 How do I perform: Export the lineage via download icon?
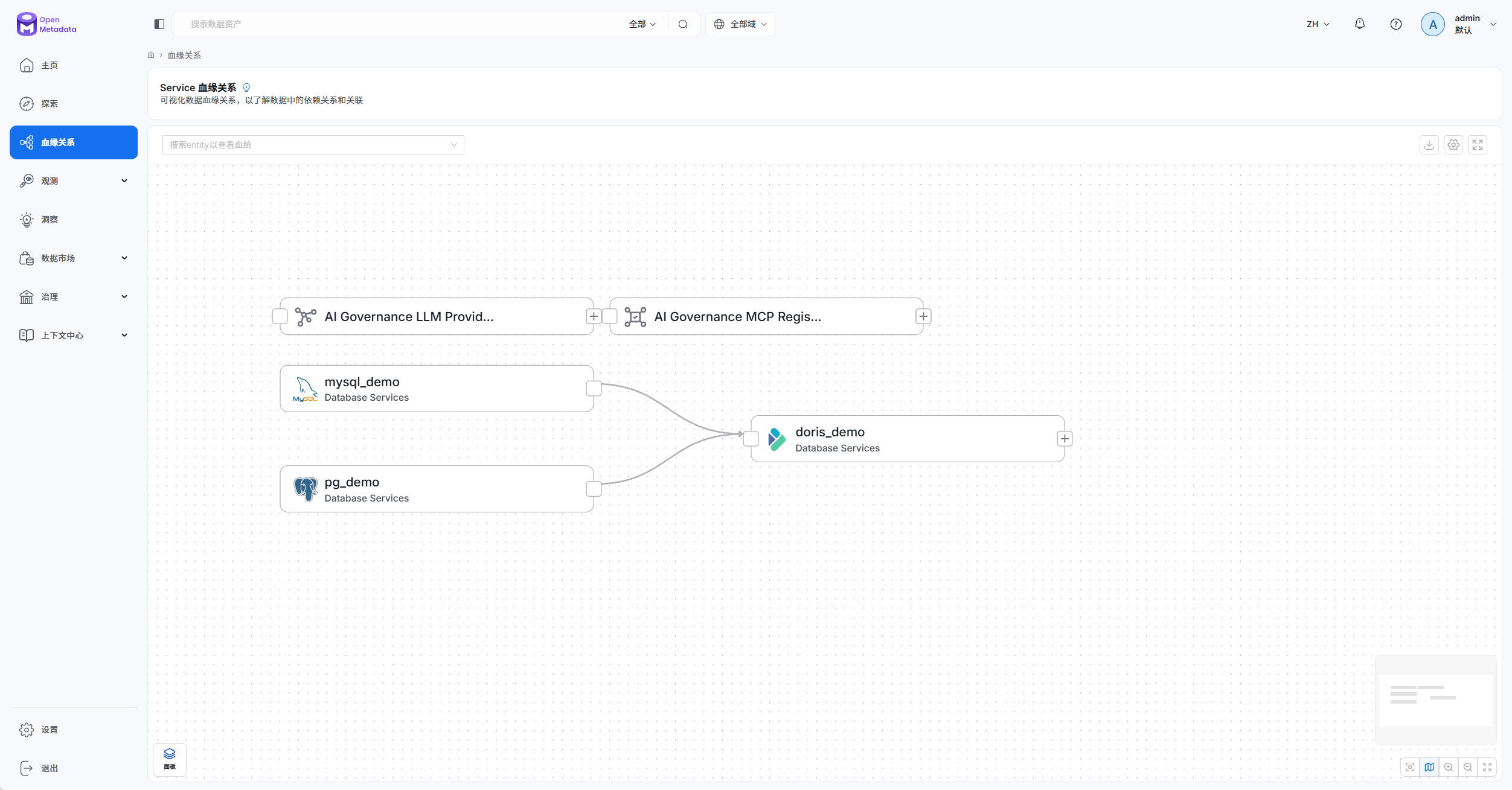(x=1429, y=145)
